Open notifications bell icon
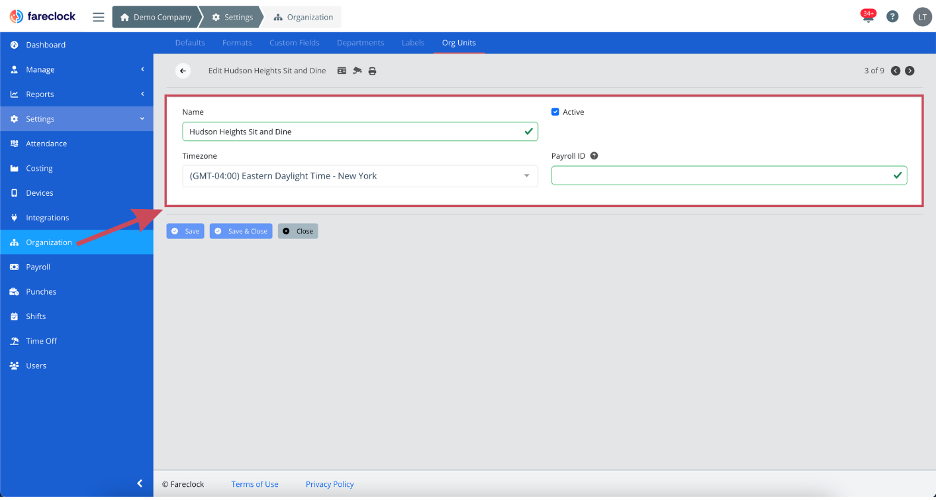936x500 pixels. [868, 17]
